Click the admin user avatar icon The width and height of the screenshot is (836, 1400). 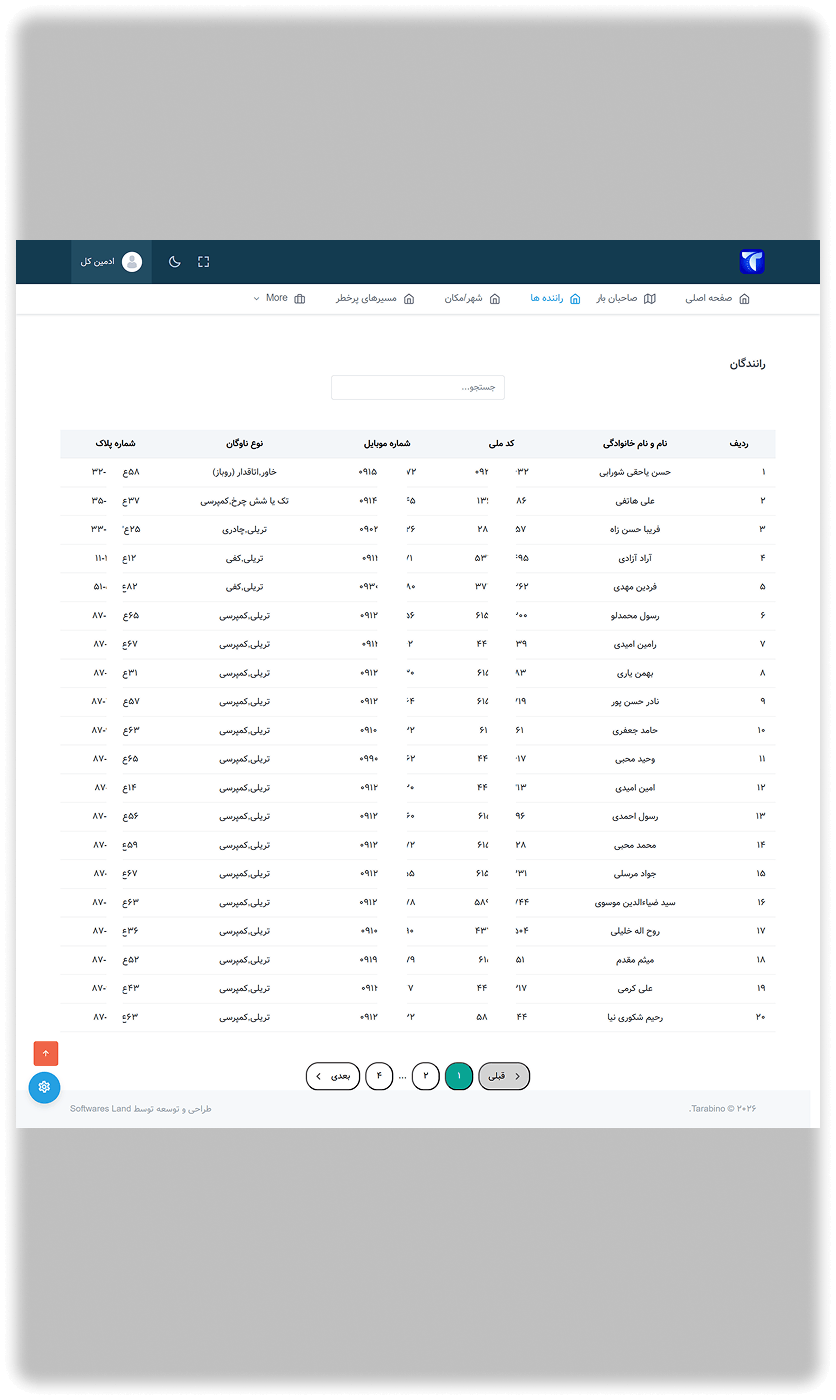pyautogui.click(x=132, y=262)
